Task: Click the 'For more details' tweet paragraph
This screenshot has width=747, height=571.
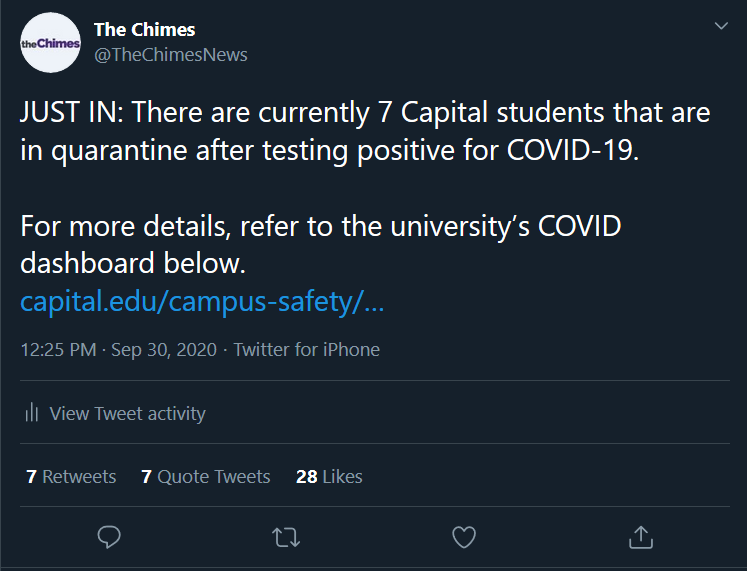Action: tap(321, 245)
